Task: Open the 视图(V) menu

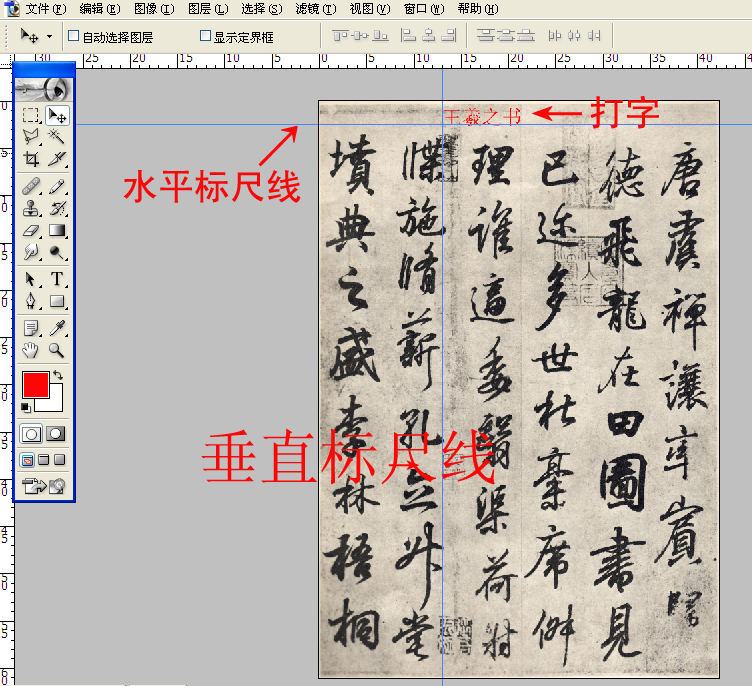Action: (370, 9)
